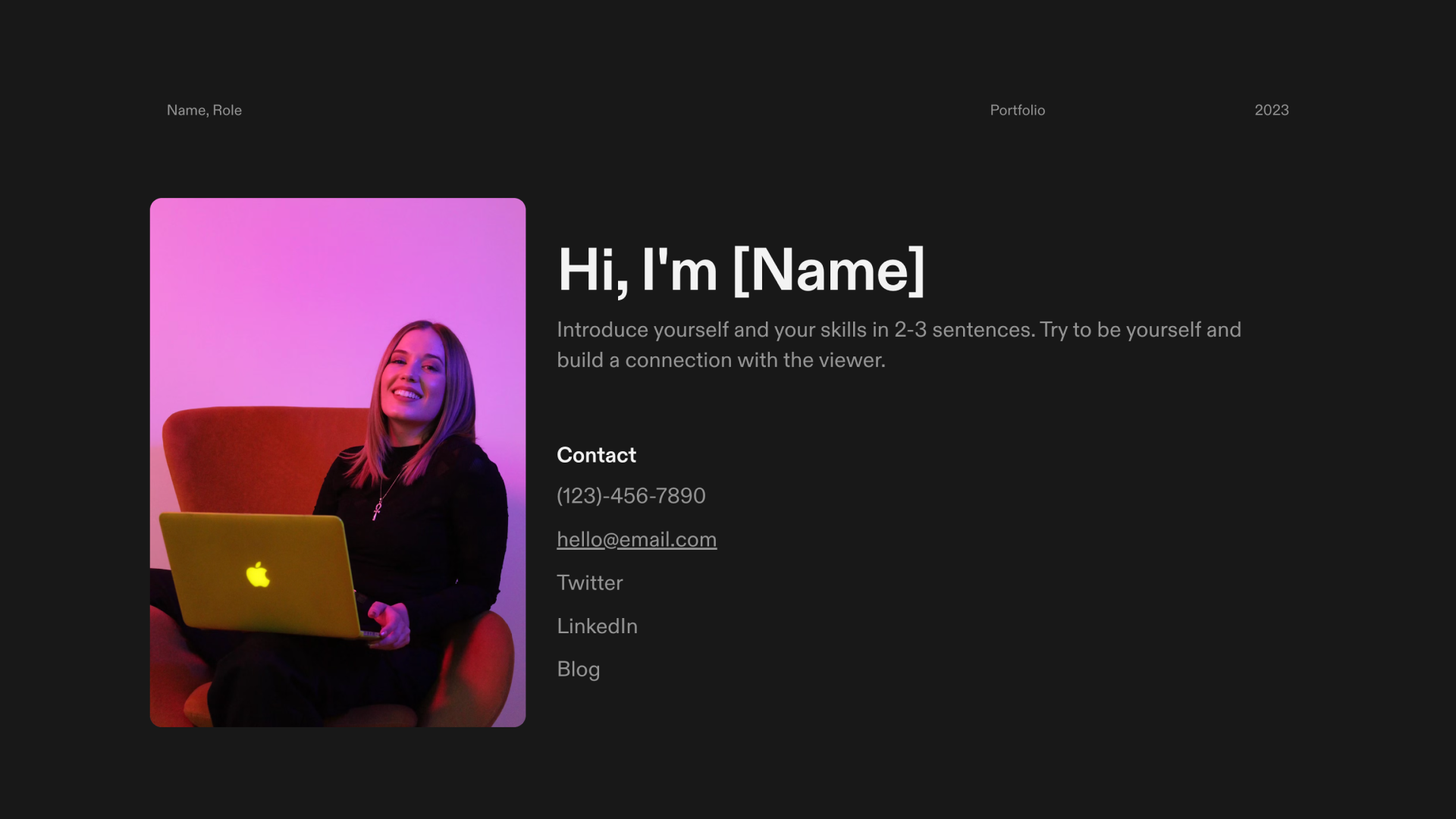Click the glowing Apple logo on laptop
1456x819 pixels.
[258, 575]
